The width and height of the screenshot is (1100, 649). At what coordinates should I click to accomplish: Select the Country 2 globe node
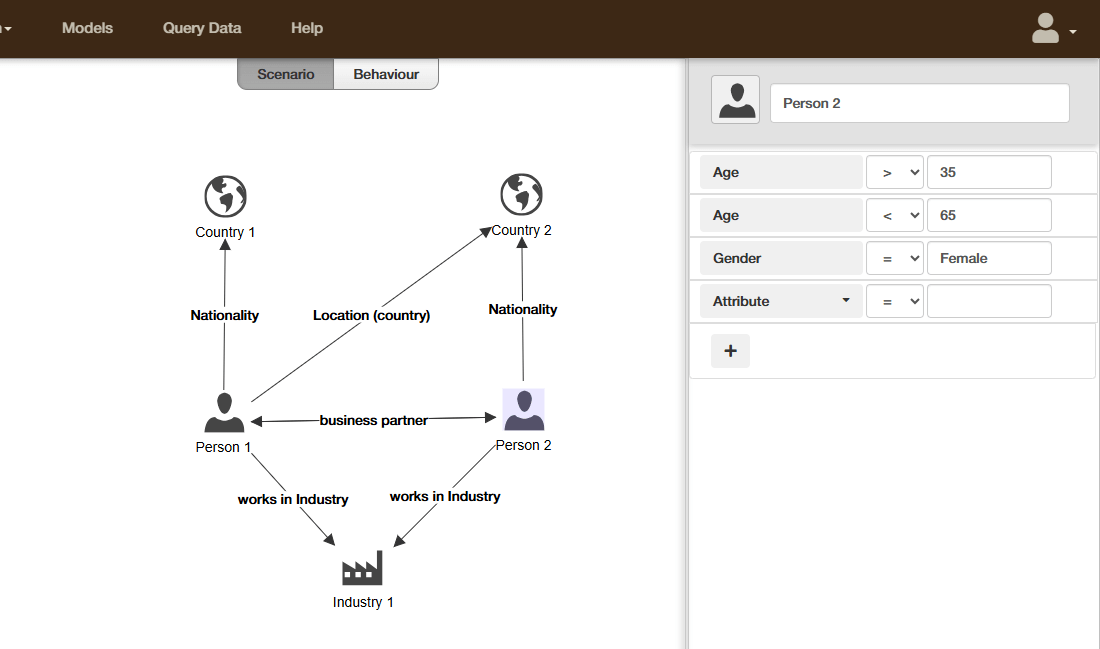pyautogui.click(x=521, y=195)
